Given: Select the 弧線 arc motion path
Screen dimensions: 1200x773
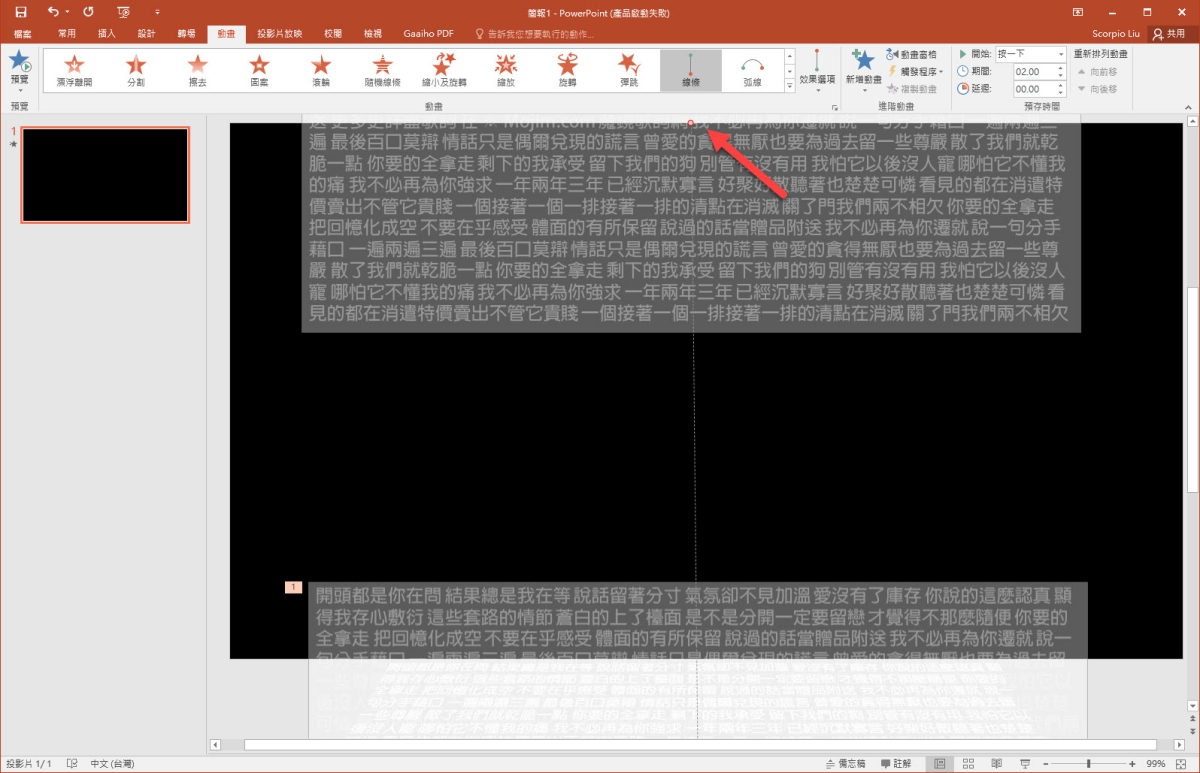Looking at the screenshot, I should tap(752, 70).
